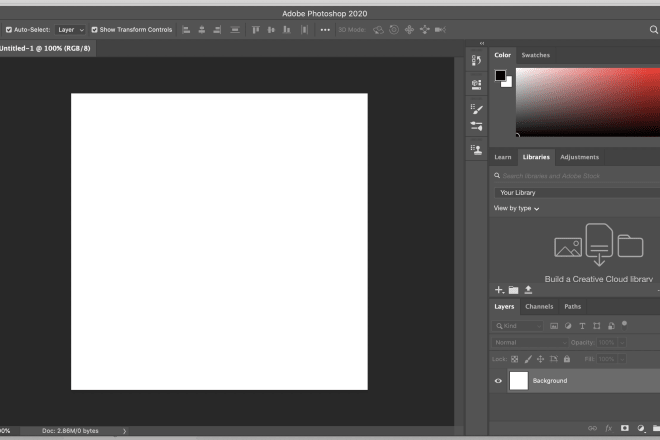Select the Color panel tab
The image size is (660, 440).
point(503,55)
